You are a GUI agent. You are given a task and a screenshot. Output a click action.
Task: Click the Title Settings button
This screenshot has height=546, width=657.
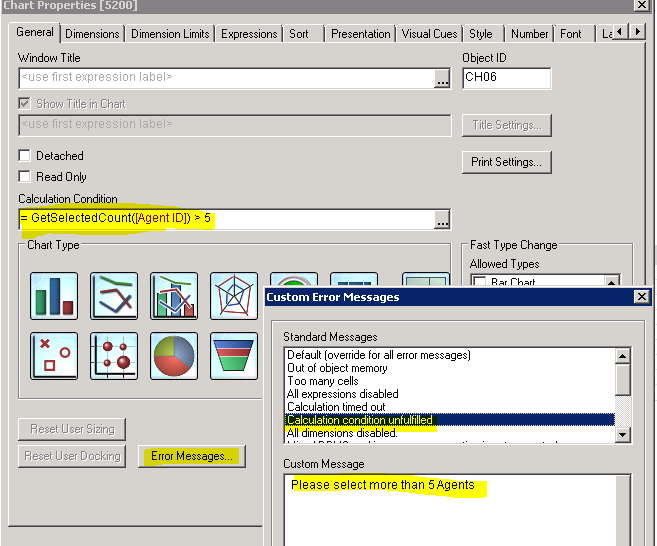tap(507, 125)
